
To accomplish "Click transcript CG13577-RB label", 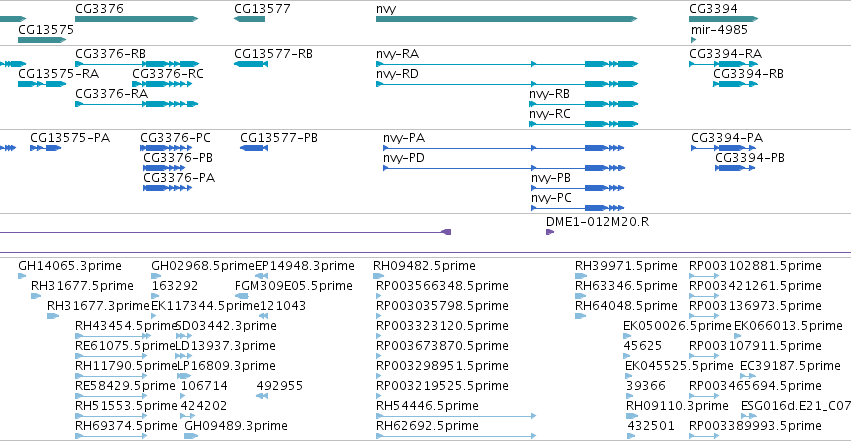I will (274, 54).
